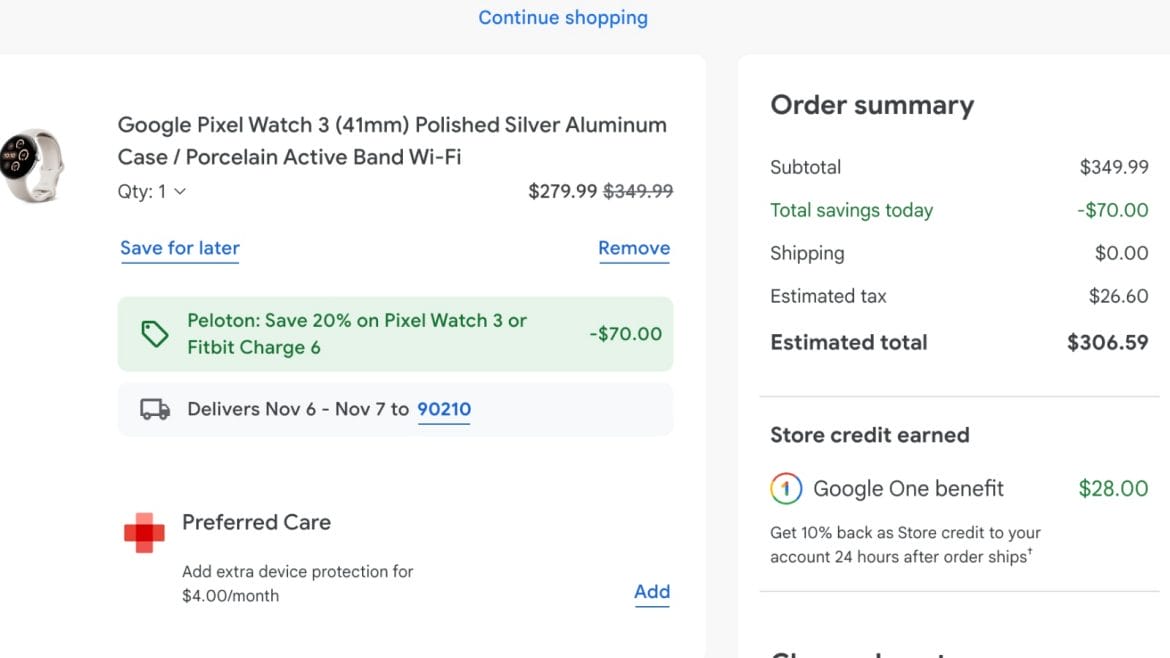Click Save for later link
The height and width of the screenshot is (658, 1170).
pyautogui.click(x=180, y=248)
